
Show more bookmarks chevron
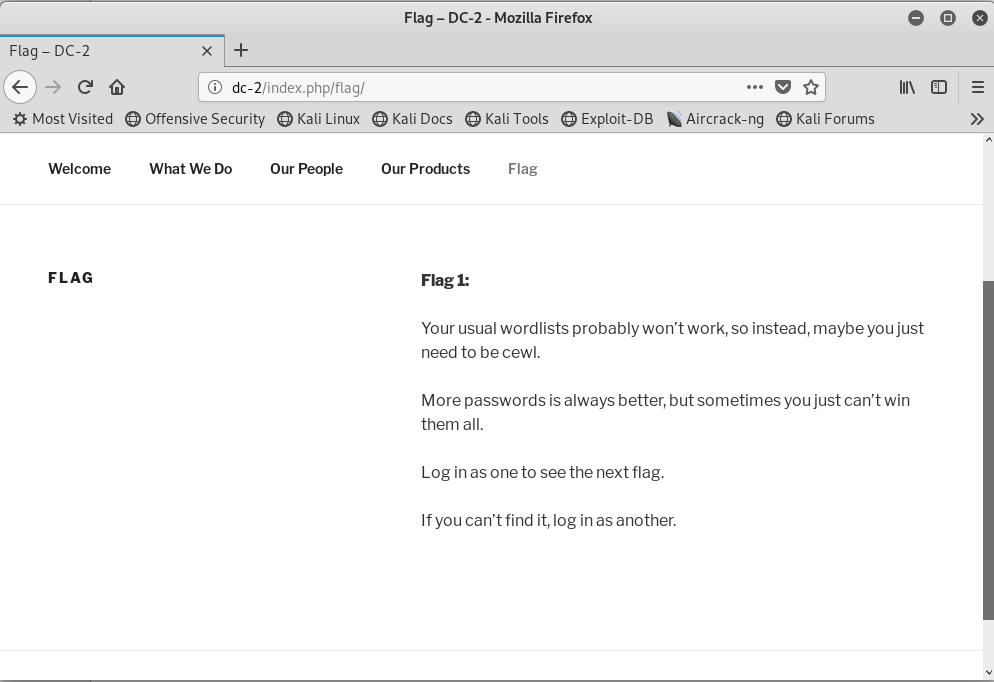tap(977, 119)
